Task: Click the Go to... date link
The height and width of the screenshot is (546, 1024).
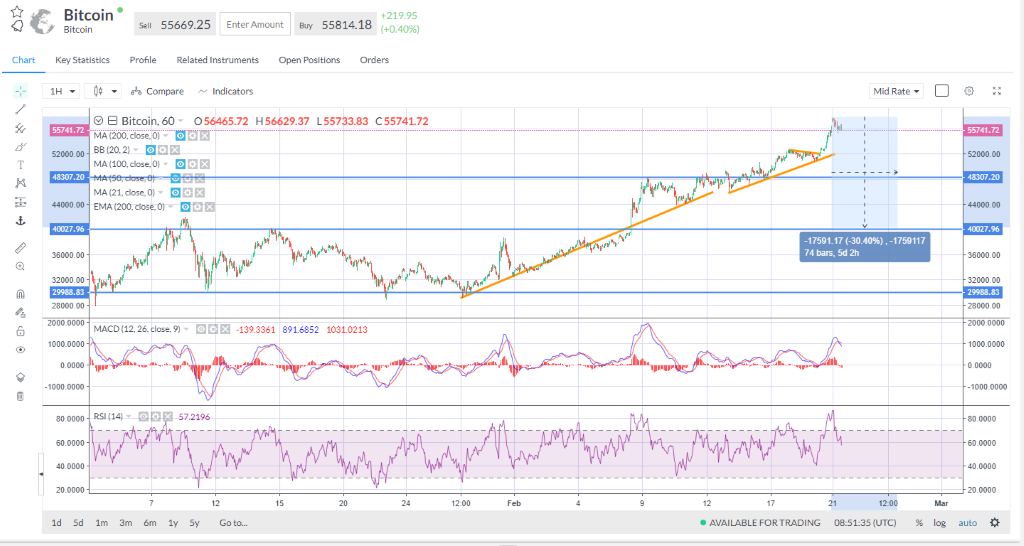Action: tap(233, 522)
